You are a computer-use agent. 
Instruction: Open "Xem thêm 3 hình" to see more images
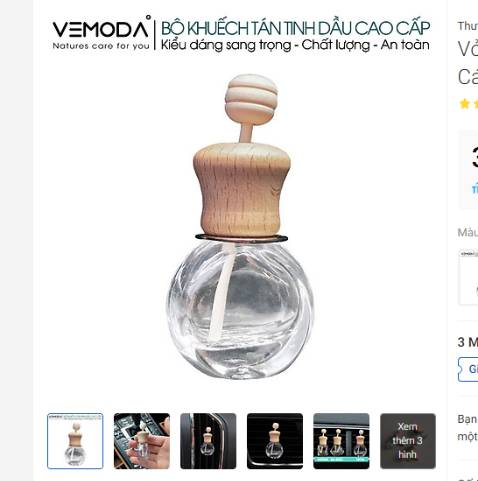point(408,441)
